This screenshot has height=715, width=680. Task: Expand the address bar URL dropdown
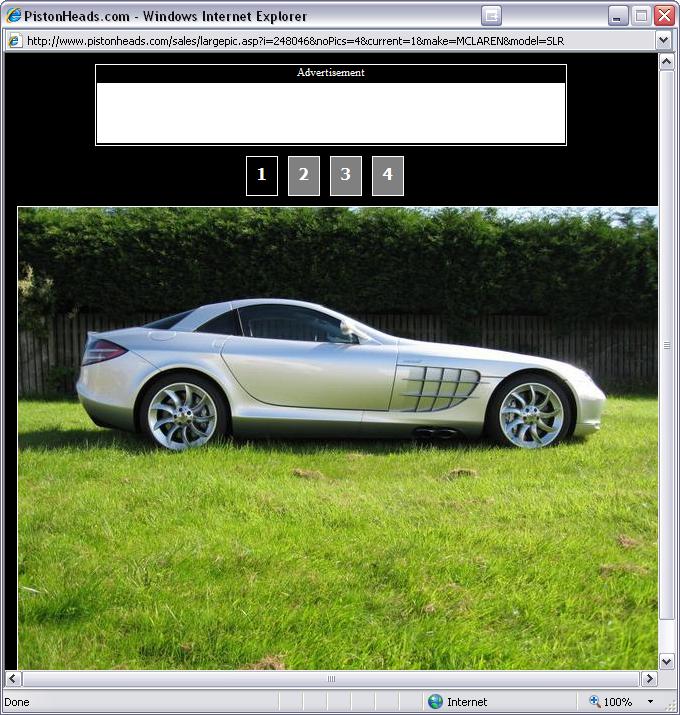(663, 41)
